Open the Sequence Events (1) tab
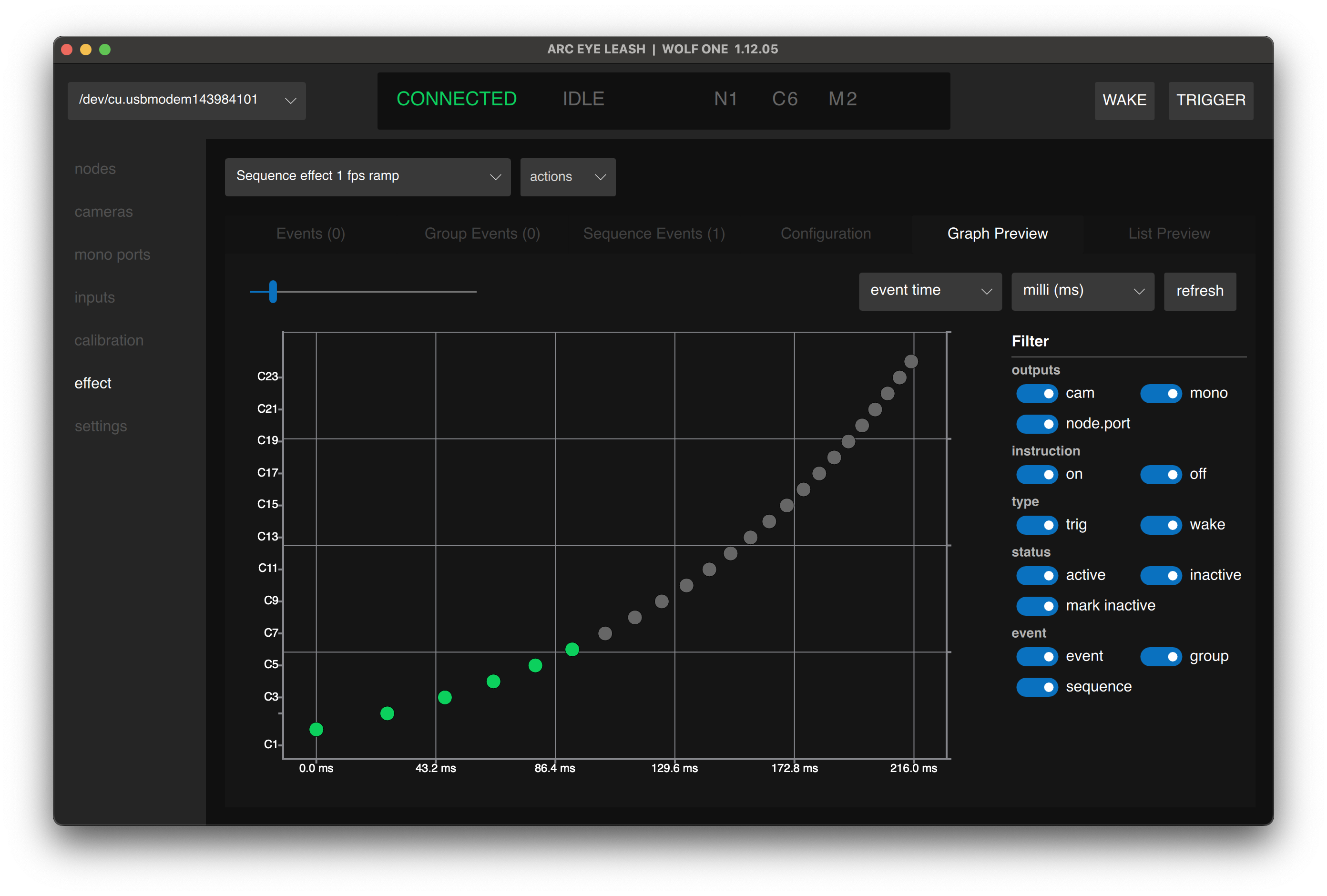The height and width of the screenshot is (896, 1327). [x=654, y=234]
